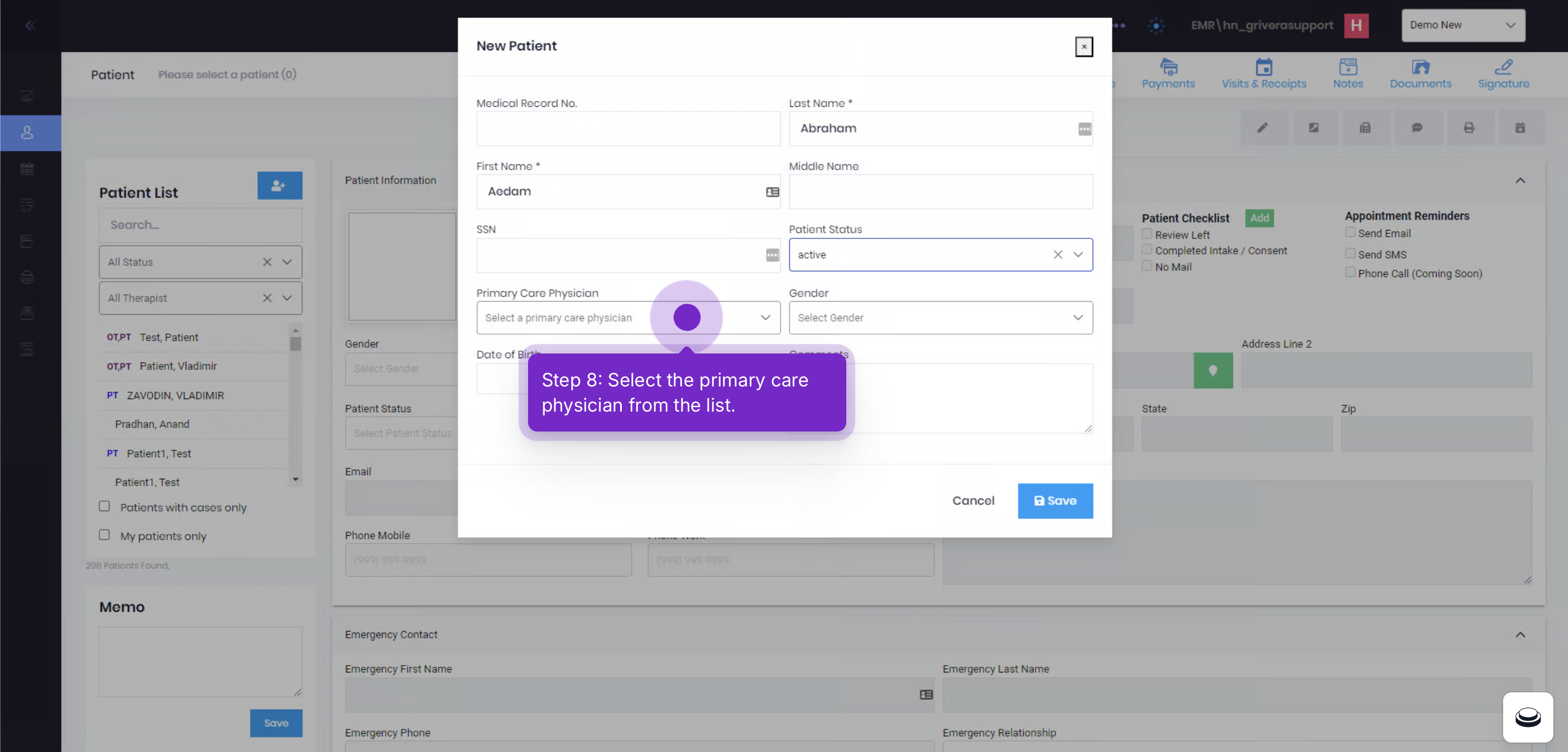Image resolution: width=1568 pixels, height=752 pixels.
Task: Click the card icon in First Name field
Action: [x=772, y=192]
